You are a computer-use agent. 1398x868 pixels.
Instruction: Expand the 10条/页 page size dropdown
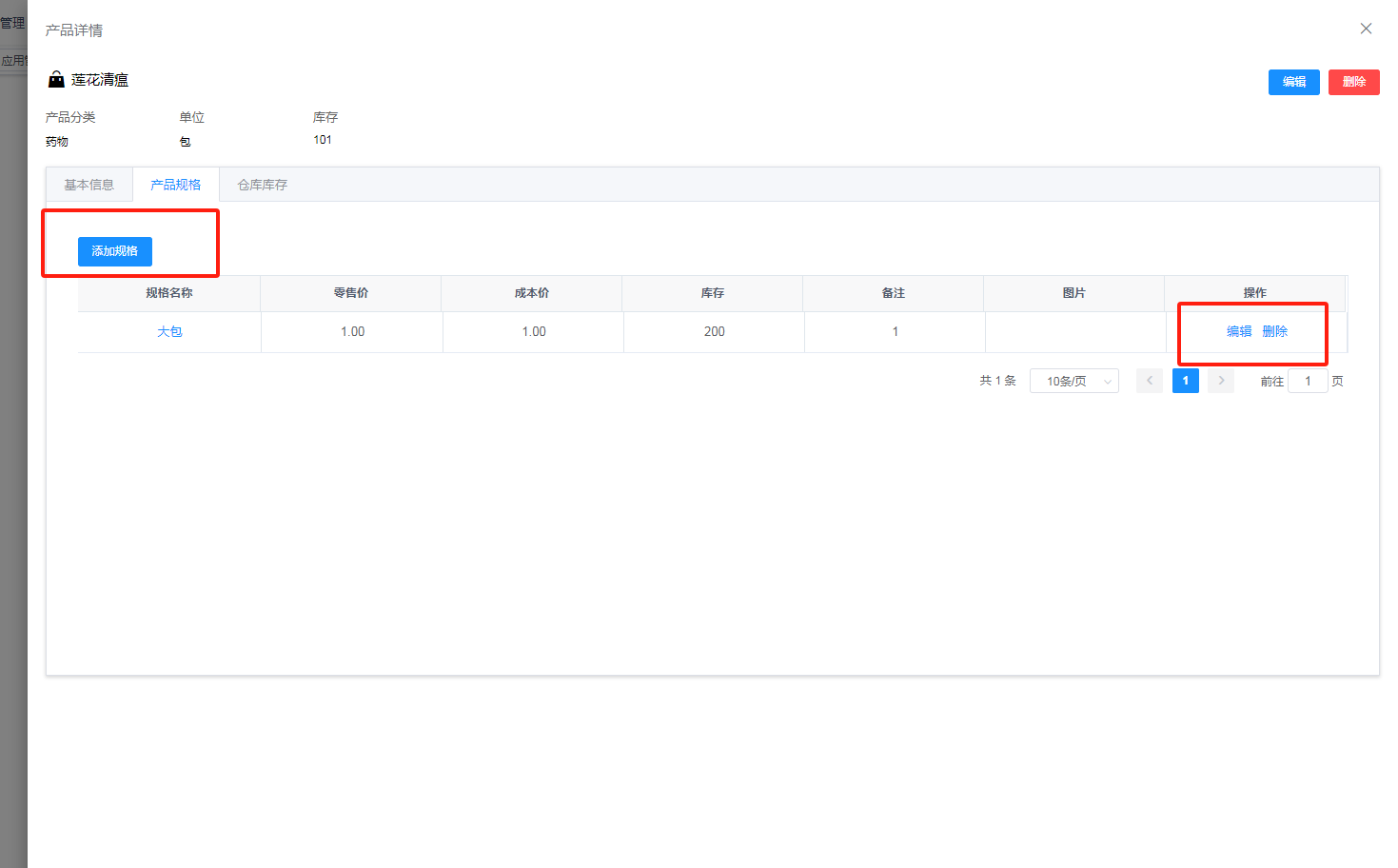(x=1073, y=381)
